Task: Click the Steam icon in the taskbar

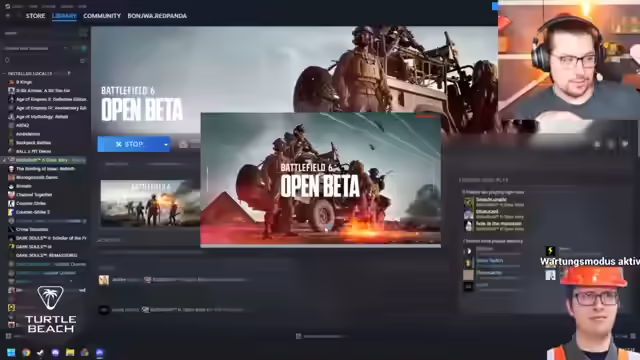Action: coord(40,352)
